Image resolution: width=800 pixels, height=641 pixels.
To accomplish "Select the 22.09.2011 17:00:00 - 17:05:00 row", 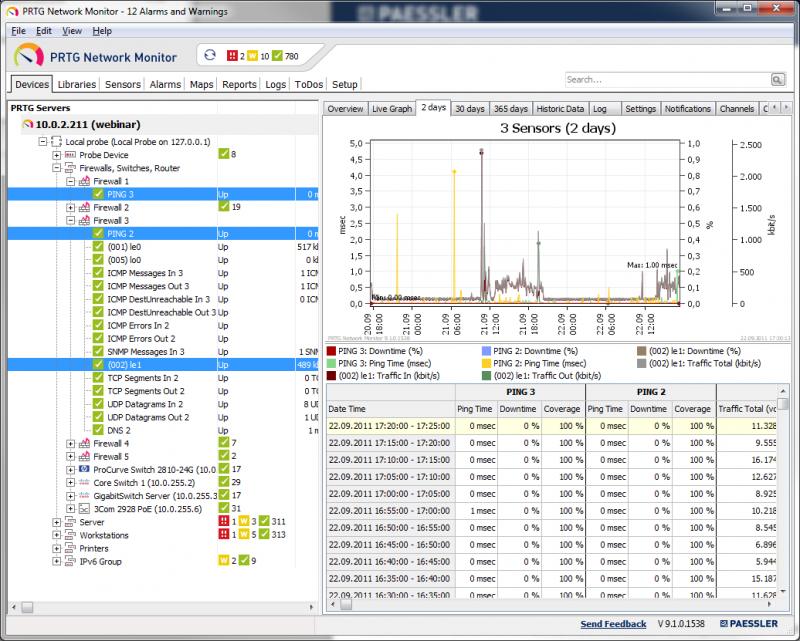I will point(553,494).
